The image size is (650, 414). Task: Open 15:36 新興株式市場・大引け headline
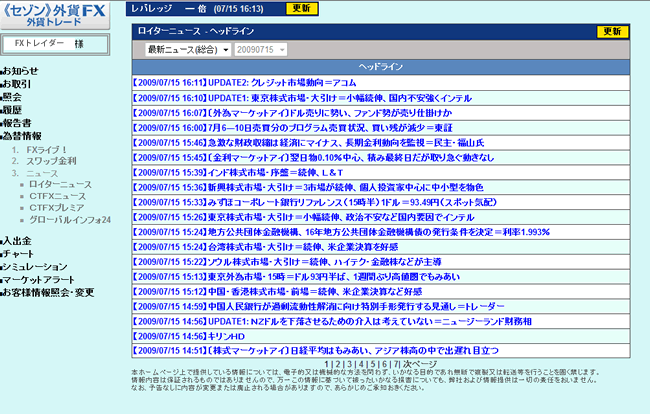pos(308,188)
